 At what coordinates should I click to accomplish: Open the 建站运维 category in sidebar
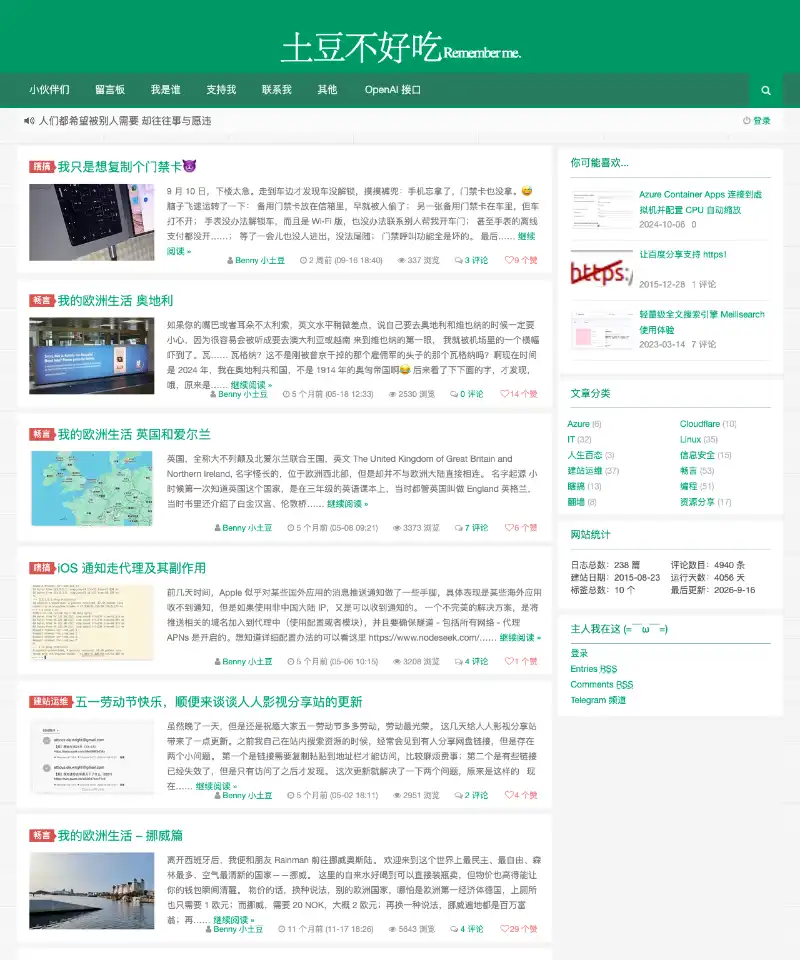pos(585,471)
